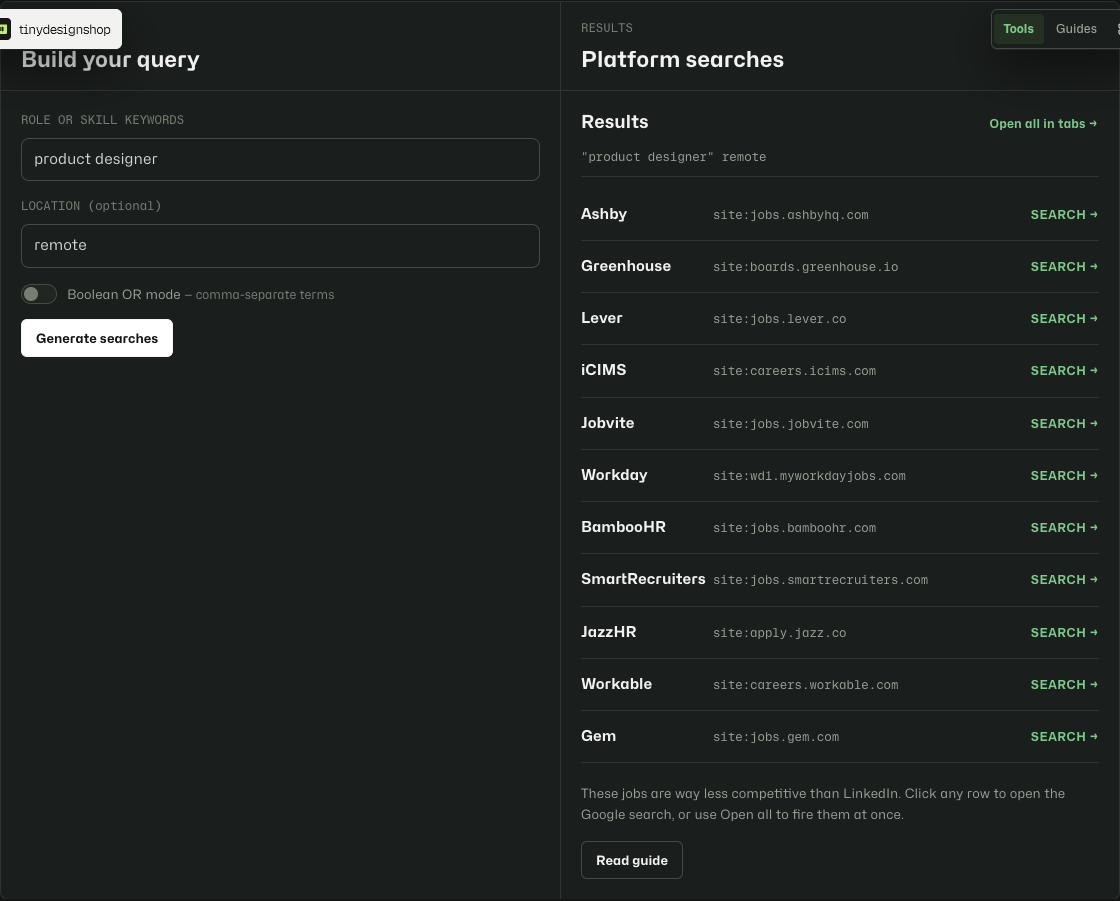This screenshot has height=901, width=1120.
Task: Click site:boards.greenhouse.io text
Action: tap(806, 267)
